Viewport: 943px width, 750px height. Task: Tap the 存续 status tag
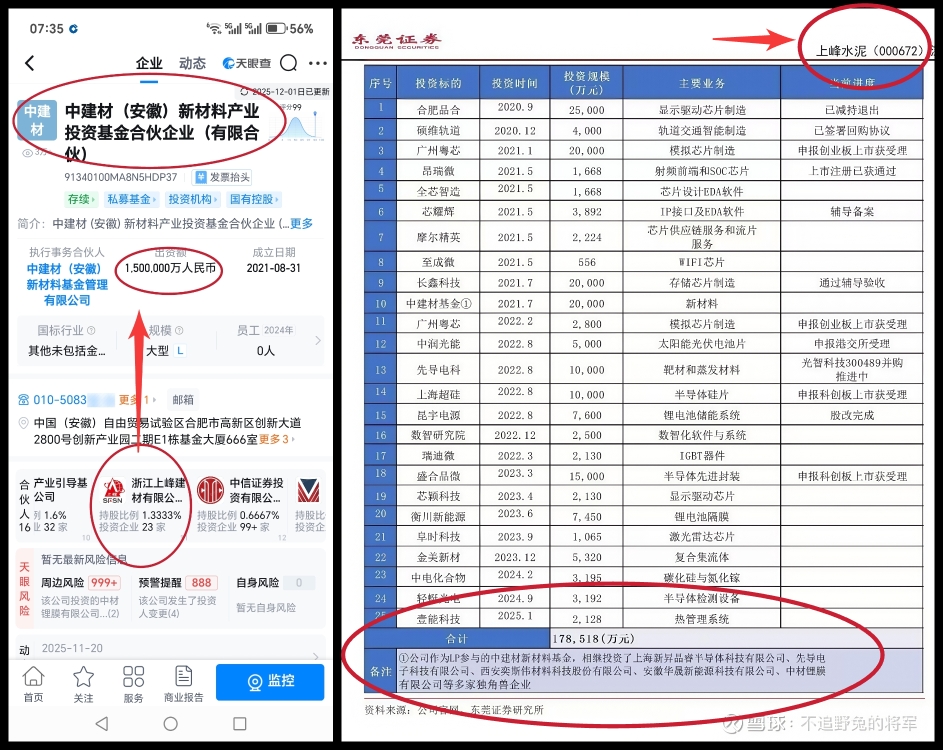click(x=81, y=199)
